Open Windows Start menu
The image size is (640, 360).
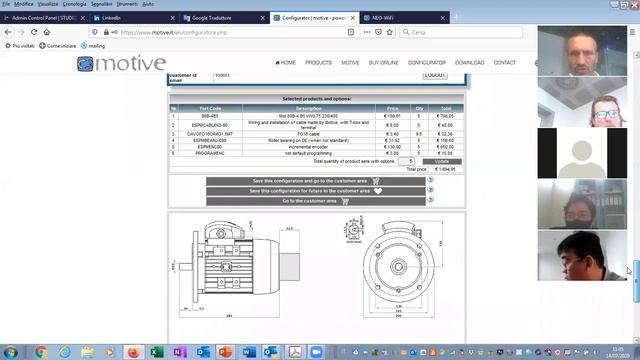(10, 352)
